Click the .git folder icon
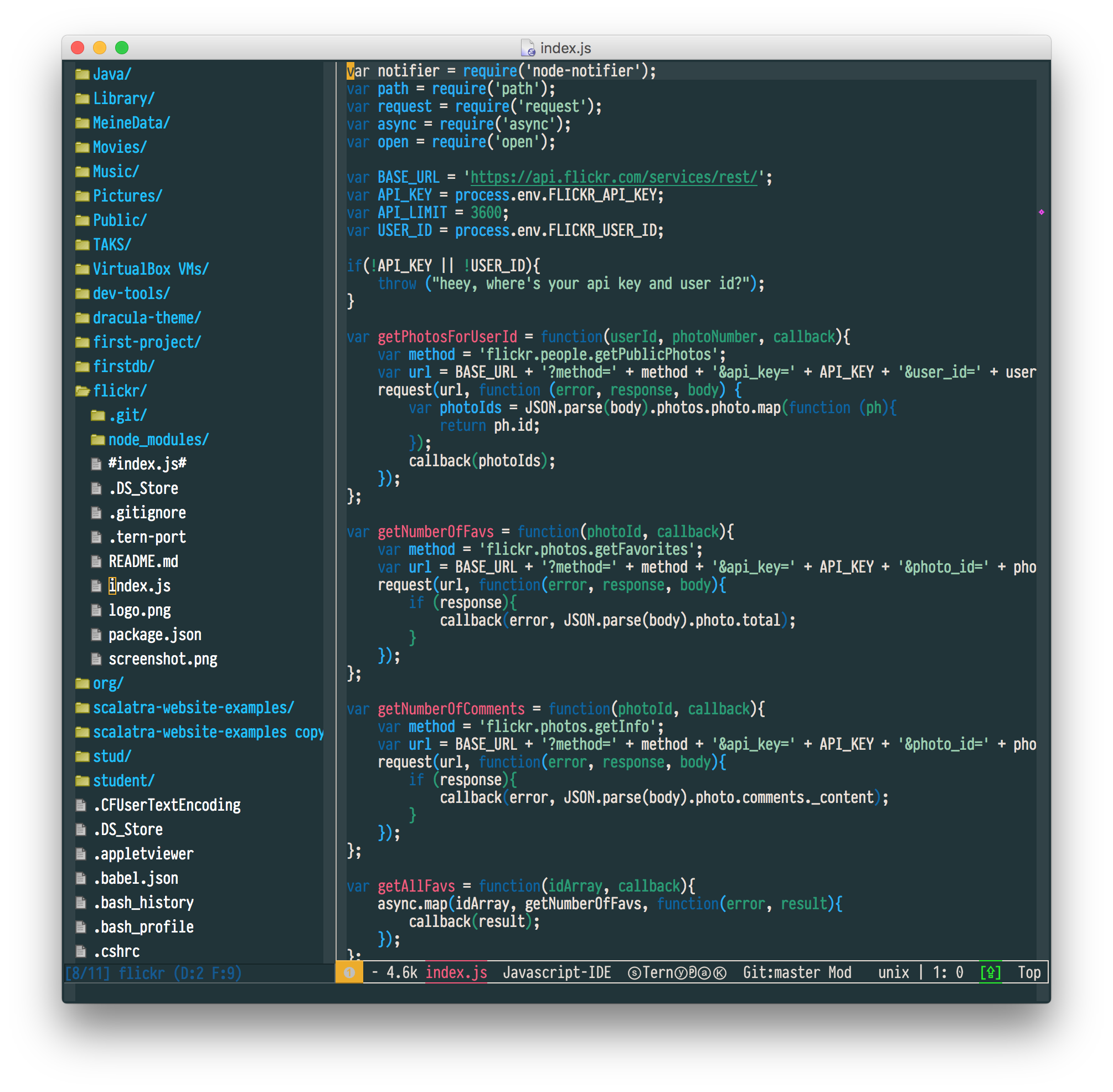 click(x=98, y=415)
